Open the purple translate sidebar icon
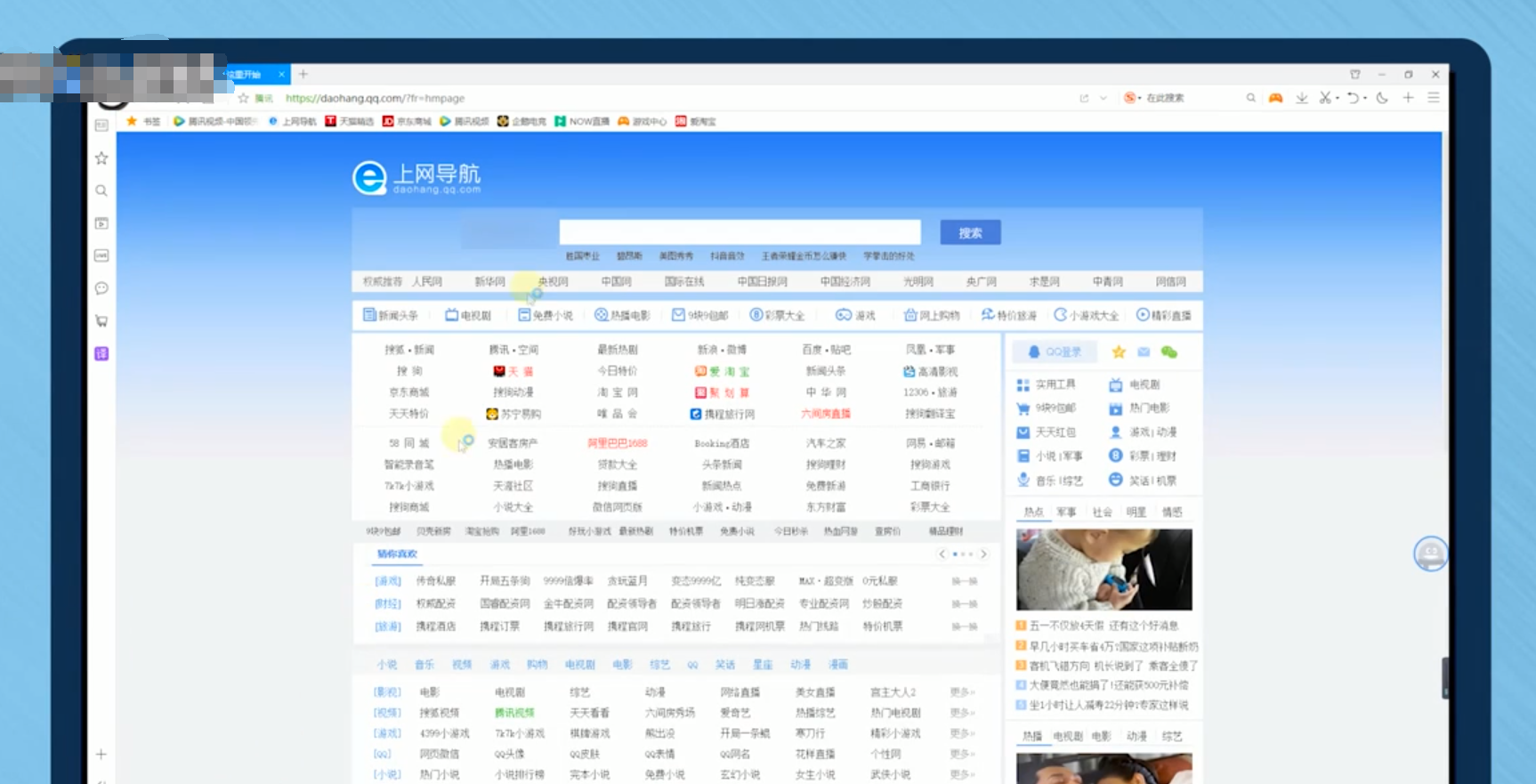1536x784 pixels. [x=101, y=354]
